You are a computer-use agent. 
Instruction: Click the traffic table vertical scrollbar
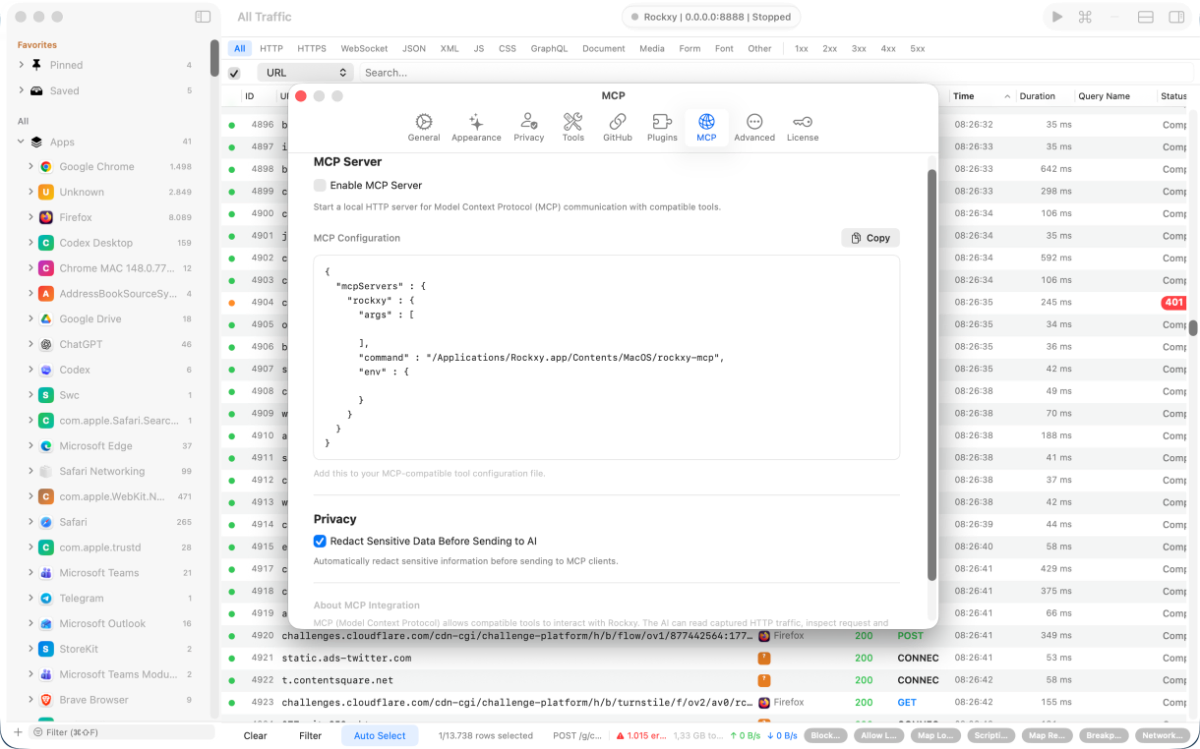pos(1193,327)
